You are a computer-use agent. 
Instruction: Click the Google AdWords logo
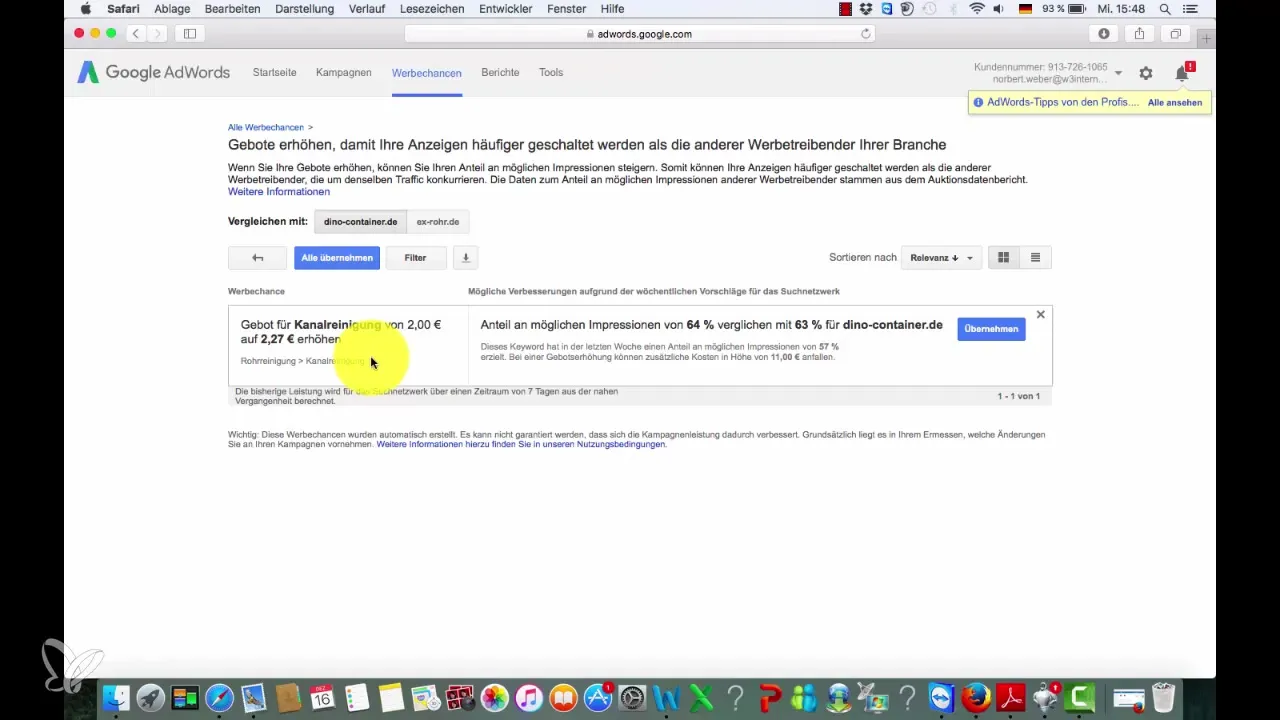pyautogui.click(x=154, y=73)
